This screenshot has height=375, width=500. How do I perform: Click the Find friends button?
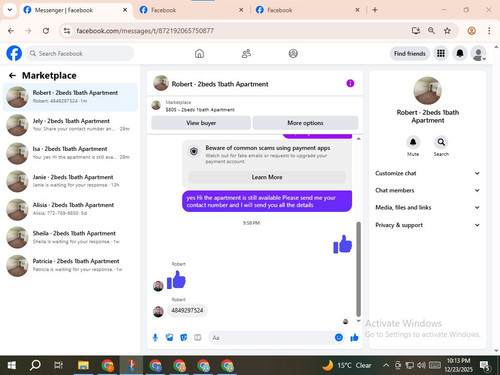tap(410, 53)
